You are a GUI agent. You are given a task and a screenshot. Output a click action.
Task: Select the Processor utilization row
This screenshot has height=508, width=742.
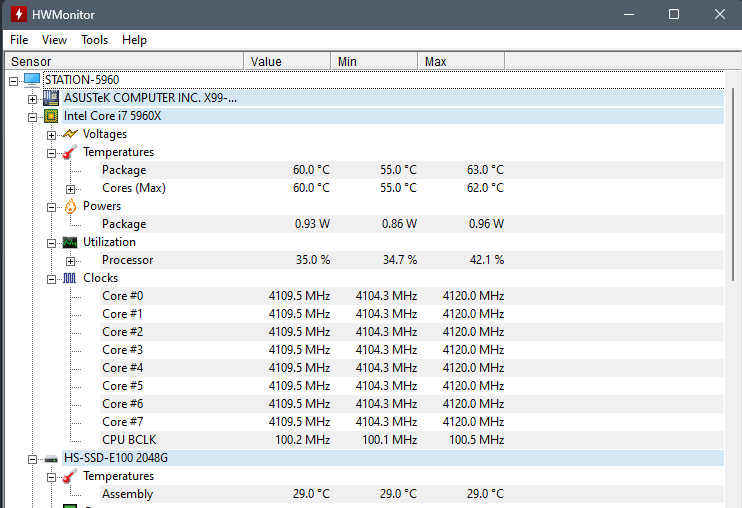[412, 260]
